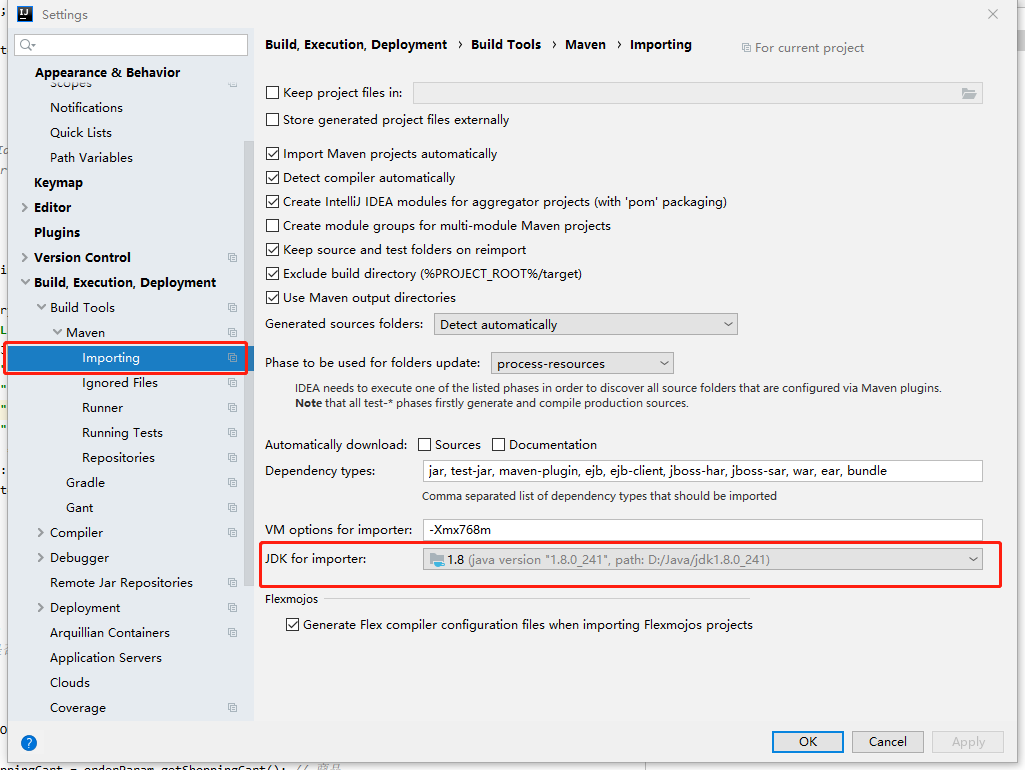Click the Cancel button
The image size is (1025, 770).
click(888, 742)
